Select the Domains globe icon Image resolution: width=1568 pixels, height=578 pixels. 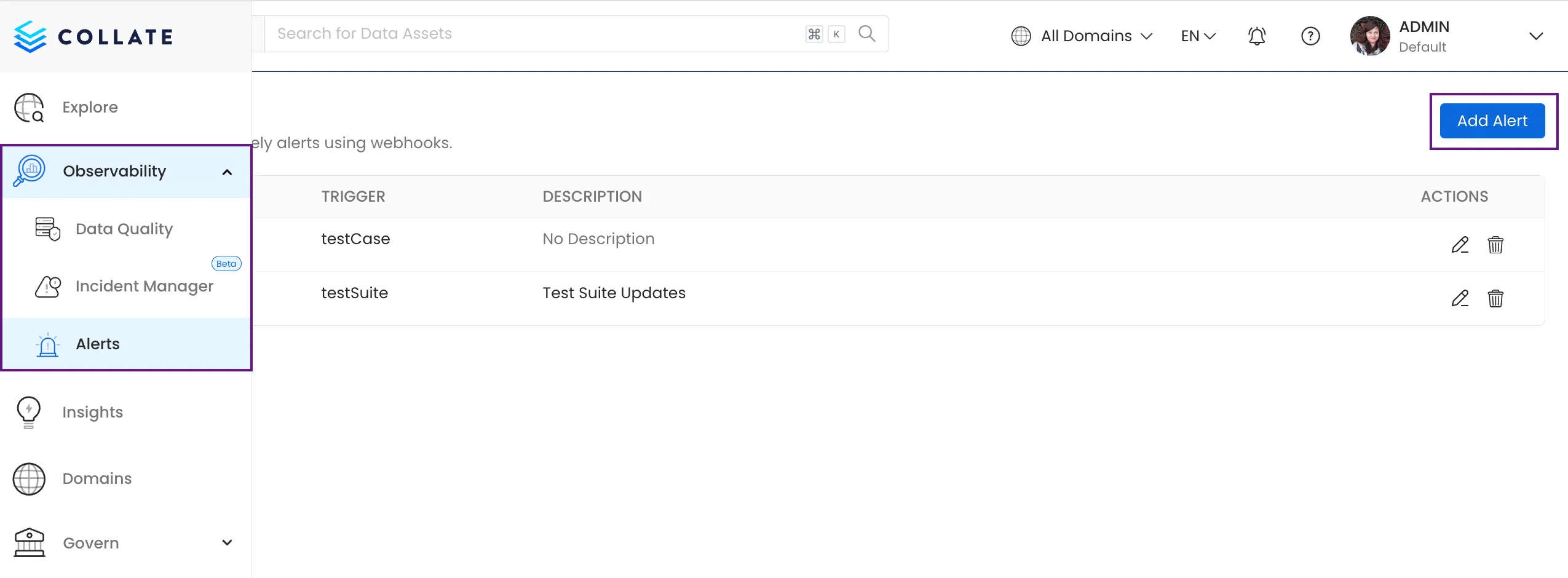28,478
